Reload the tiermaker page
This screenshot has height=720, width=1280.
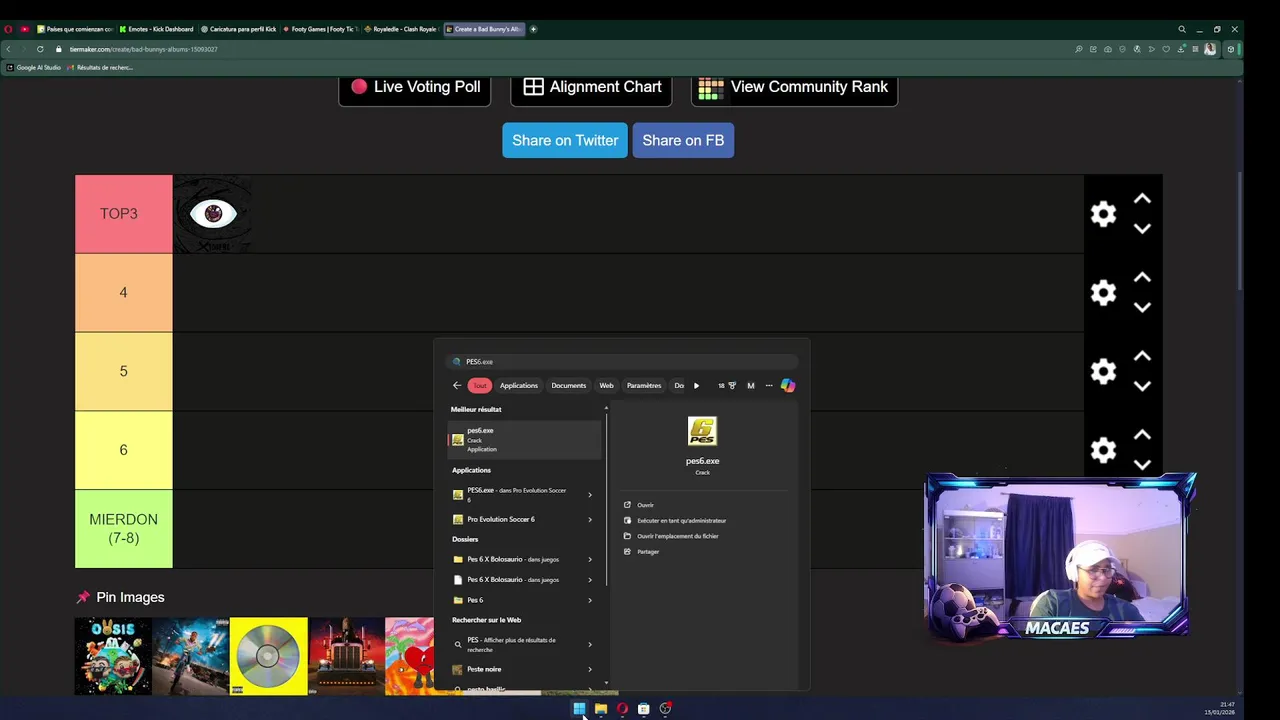(x=40, y=49)
